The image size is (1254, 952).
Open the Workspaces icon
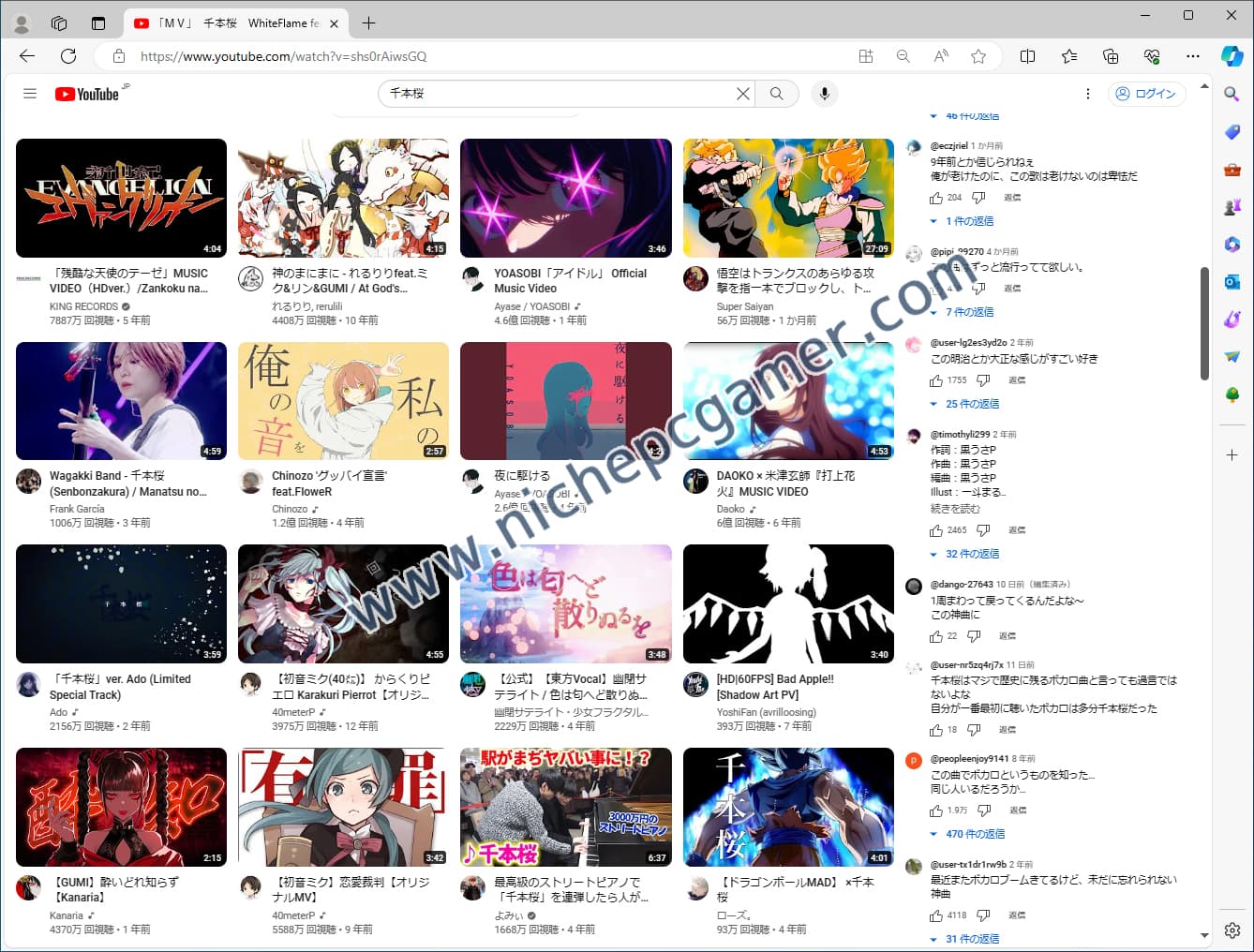coord(59,23)
